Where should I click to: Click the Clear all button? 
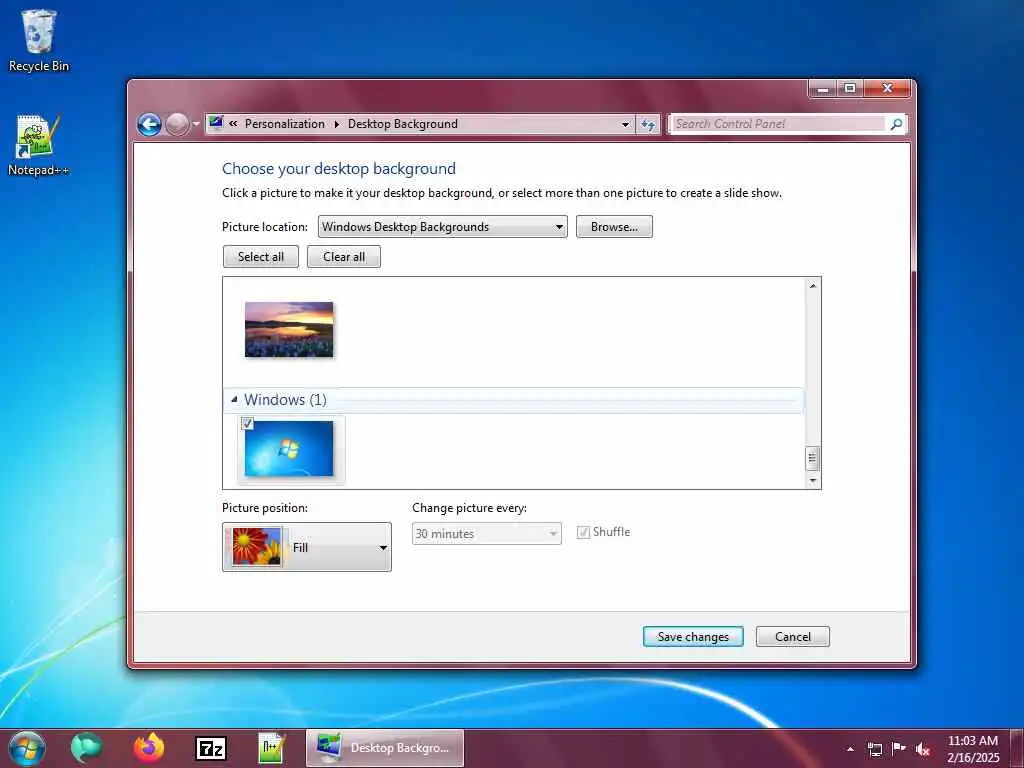pyautogui.click(x=344, y=257)
